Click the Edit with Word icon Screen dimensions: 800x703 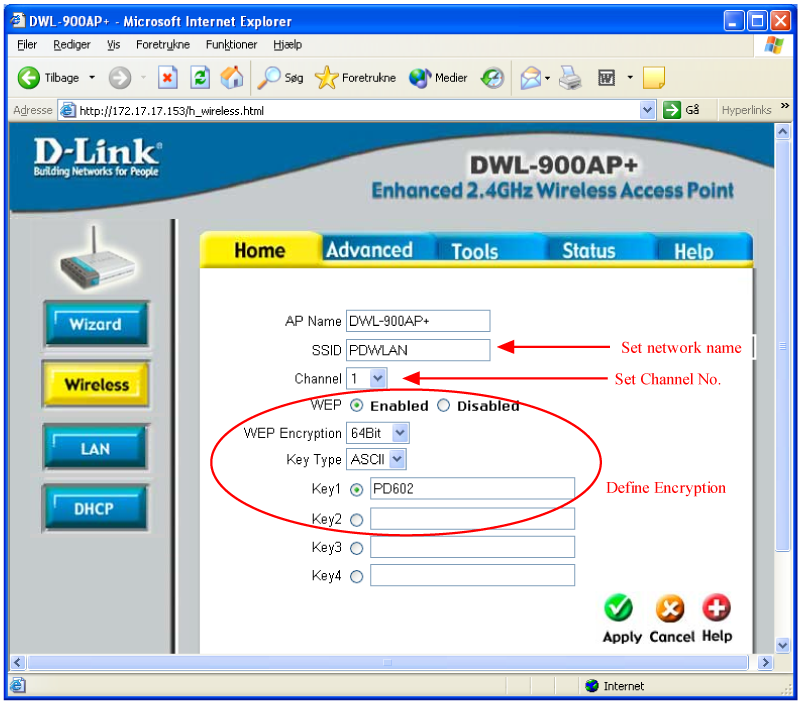(x=606, y=78)
